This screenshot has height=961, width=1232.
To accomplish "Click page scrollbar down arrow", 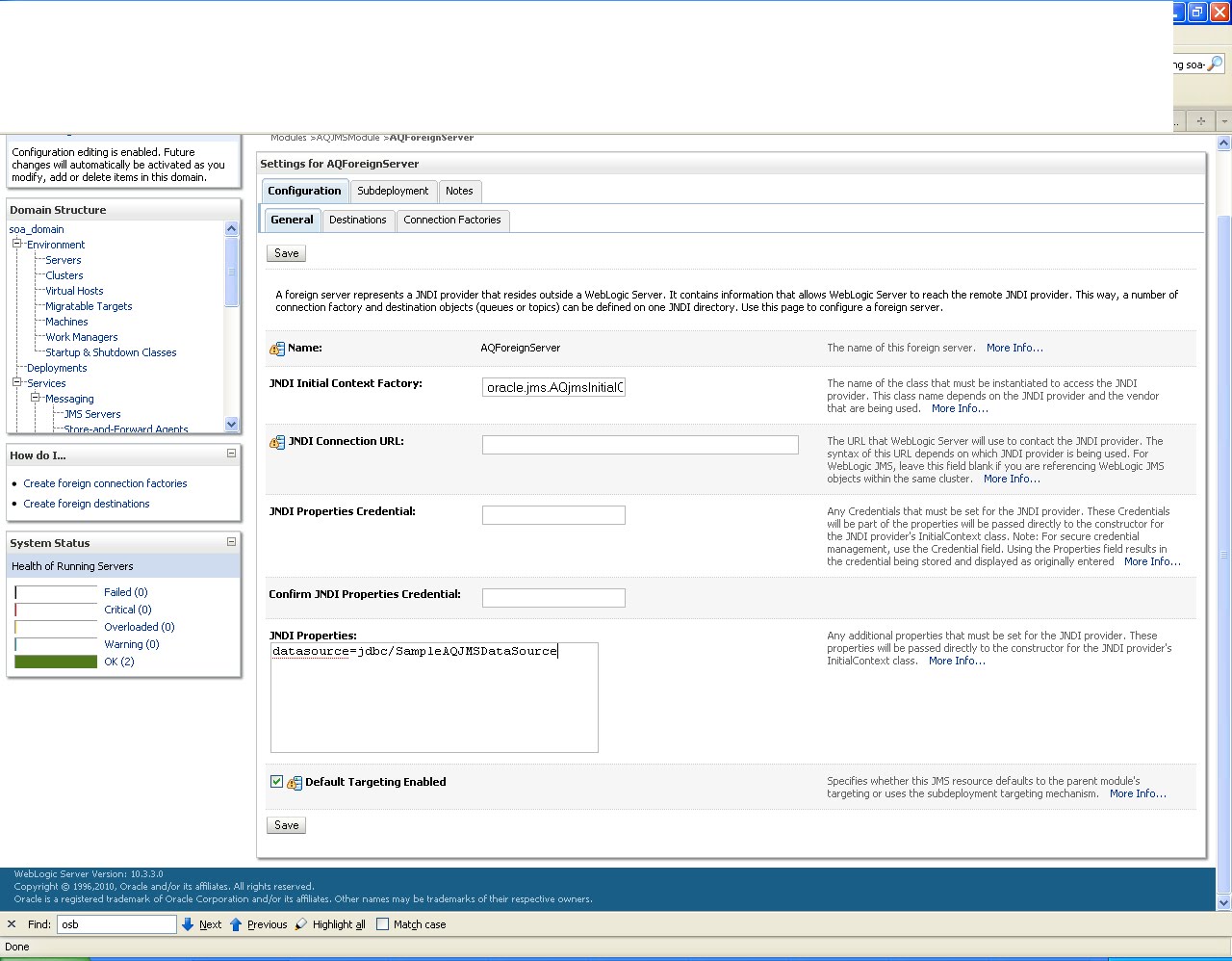I will pos(1224,903).
